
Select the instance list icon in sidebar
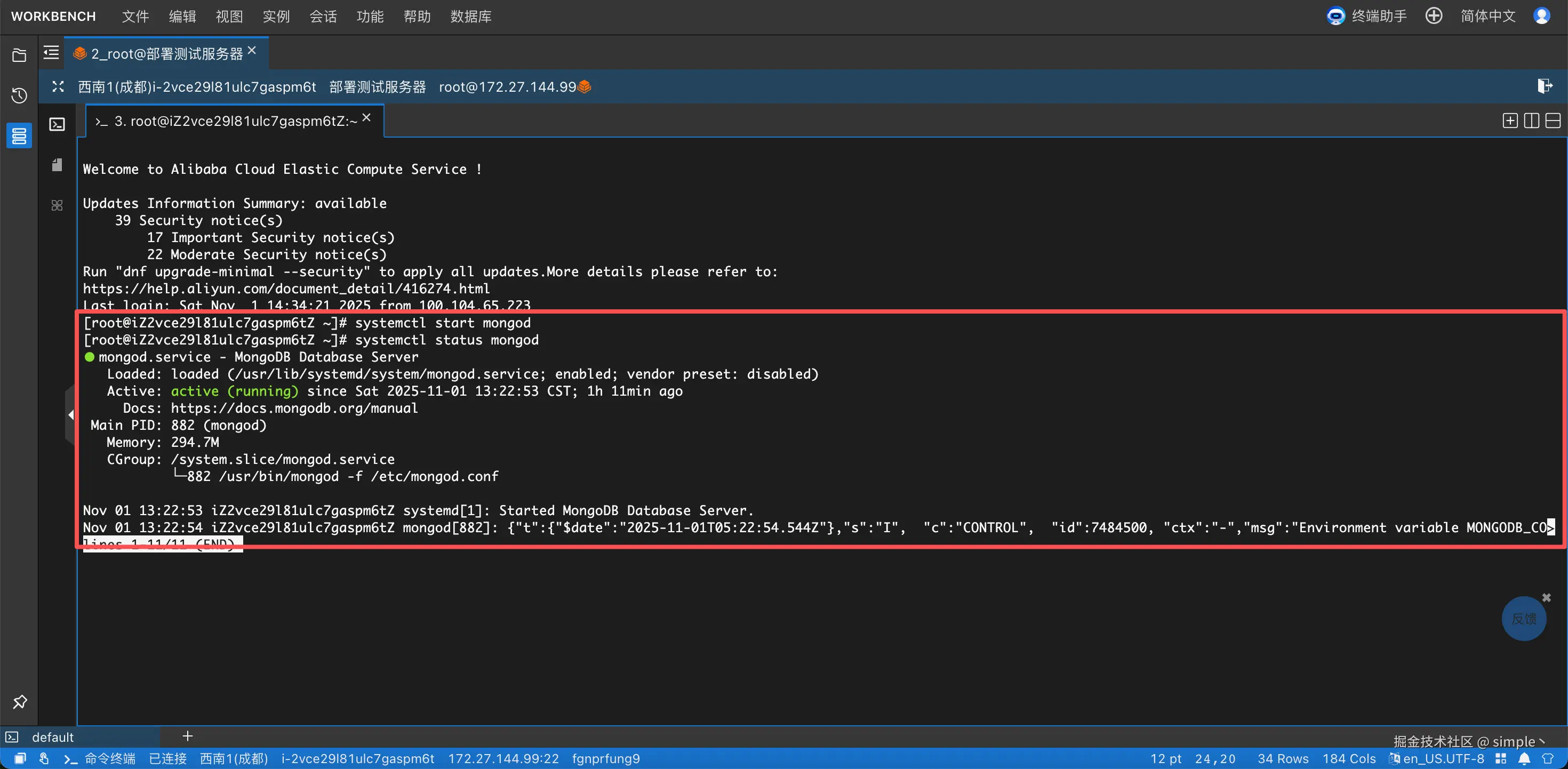[19, 136]
